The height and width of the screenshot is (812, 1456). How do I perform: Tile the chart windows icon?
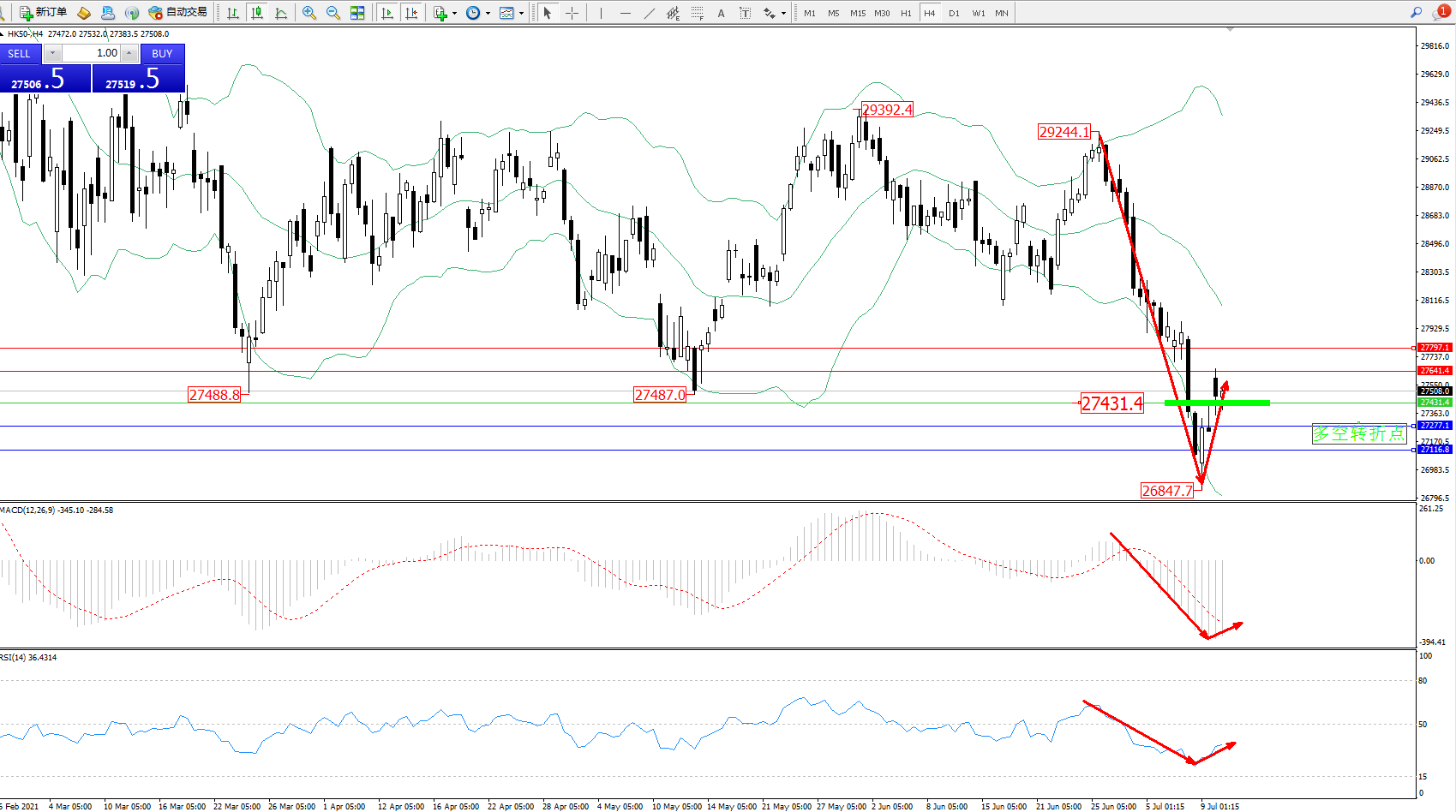(357, 13)
